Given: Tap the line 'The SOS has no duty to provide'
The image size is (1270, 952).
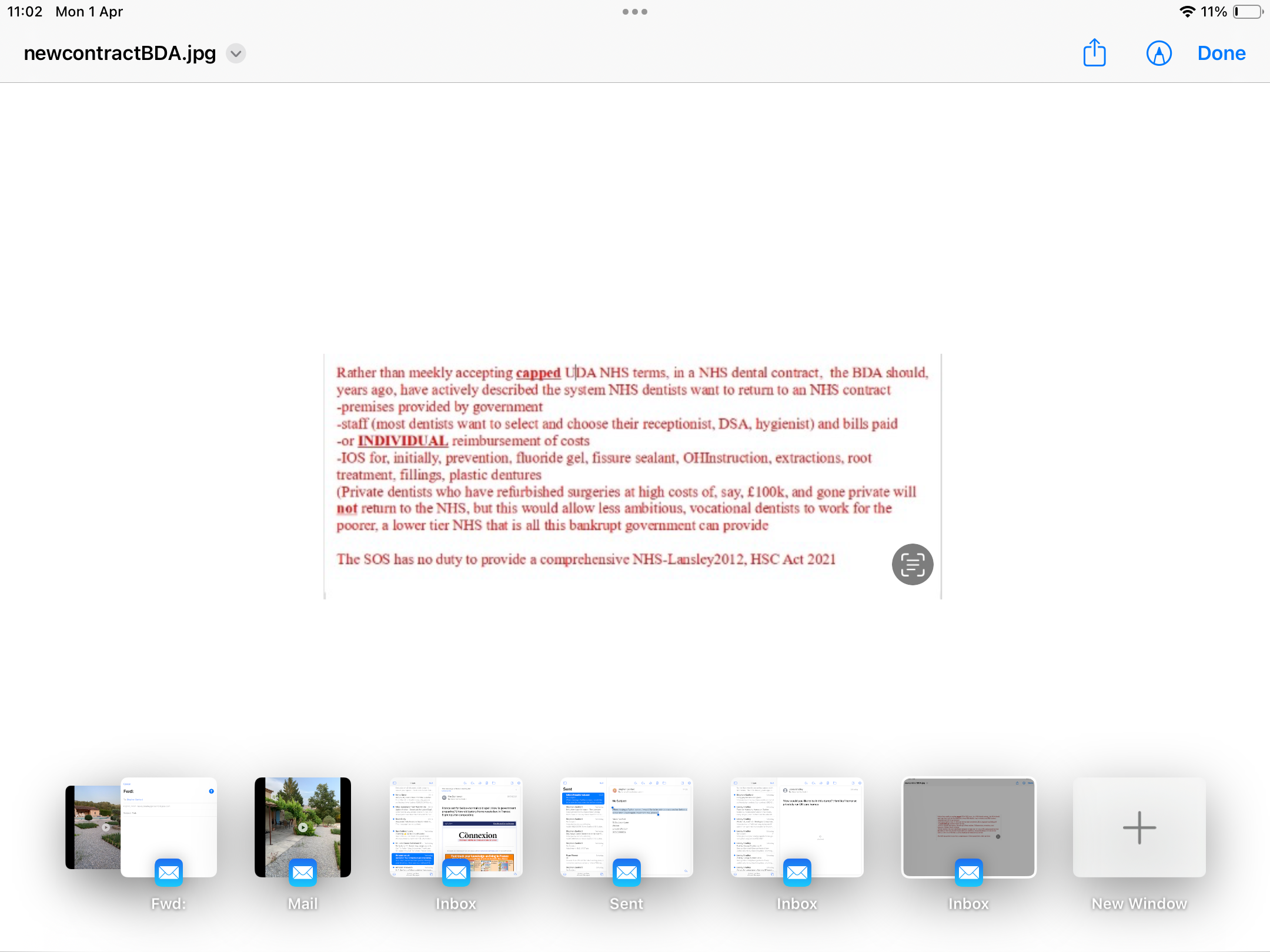Looking at the screenshot, I should (586, 559).
